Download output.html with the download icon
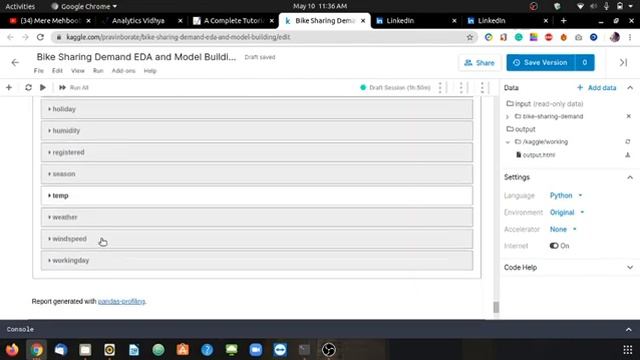This screenshot has width=640, height=360. point(628,155)
